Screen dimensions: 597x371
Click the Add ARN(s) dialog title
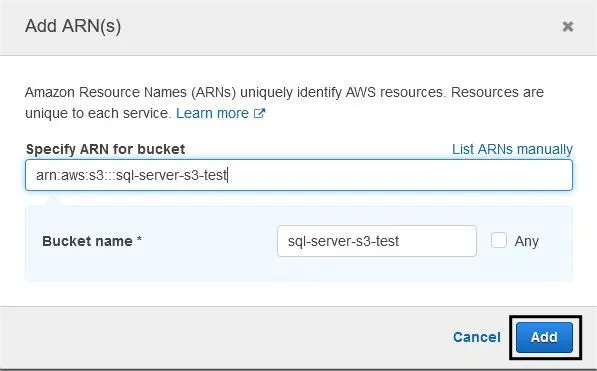tap(73, 26)
